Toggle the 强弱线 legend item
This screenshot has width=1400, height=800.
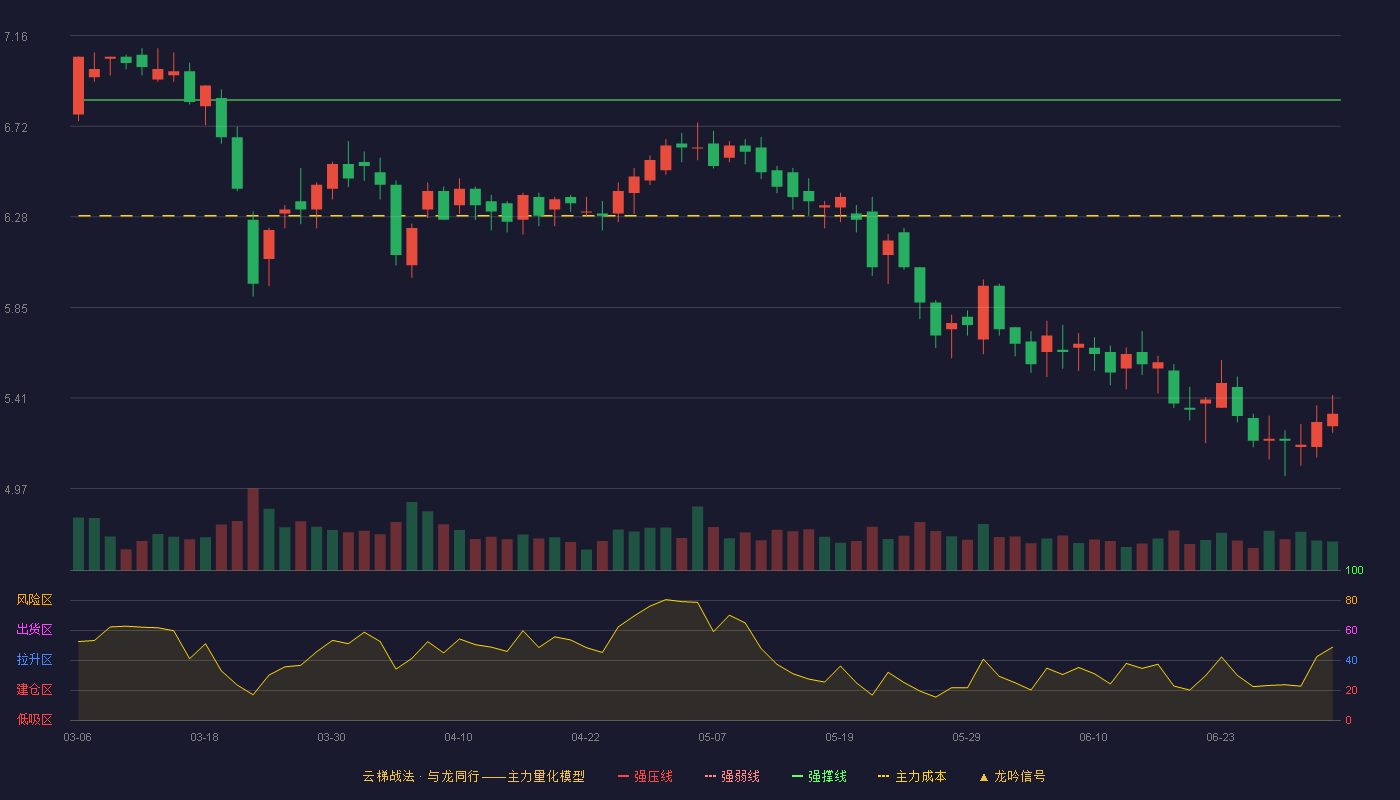coord(732,776)
